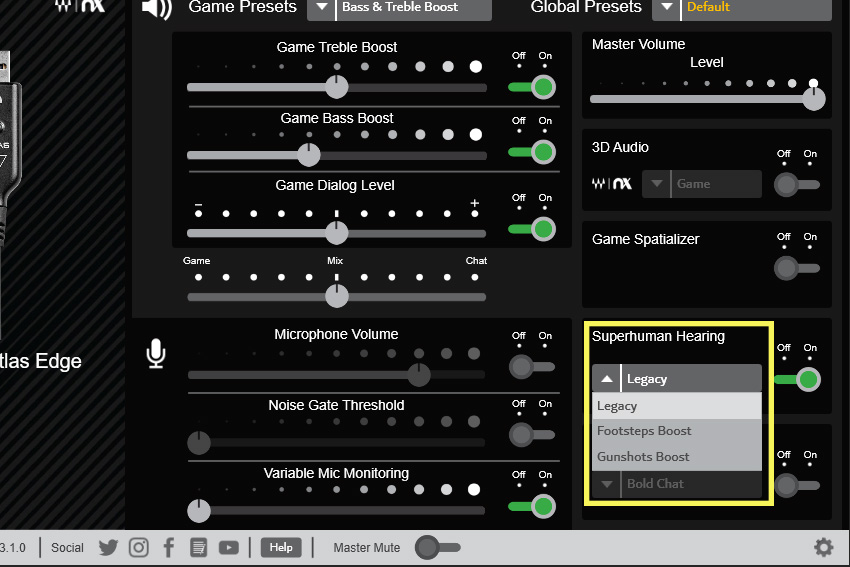Open the Instagram social link
Image resolution: width=850 pixels, height=567 pixels.
[139, 547]
